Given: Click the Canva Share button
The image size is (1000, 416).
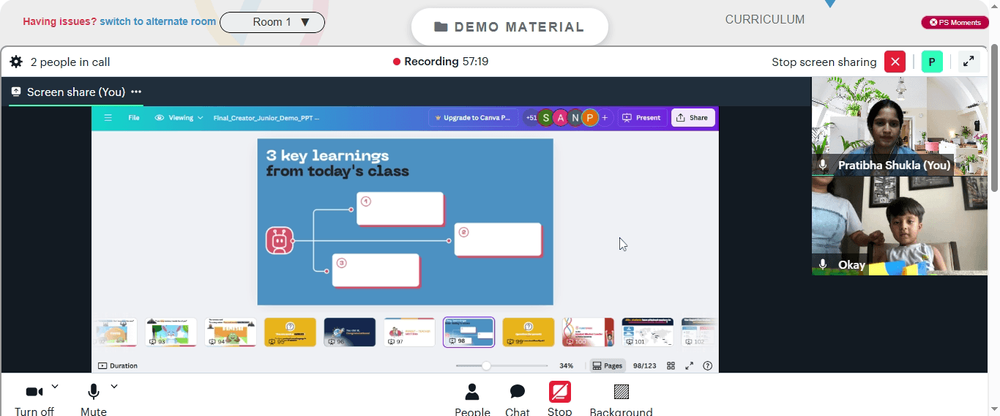Looking at the screenshot, I should pyautogui.click(x=693, y=118).
